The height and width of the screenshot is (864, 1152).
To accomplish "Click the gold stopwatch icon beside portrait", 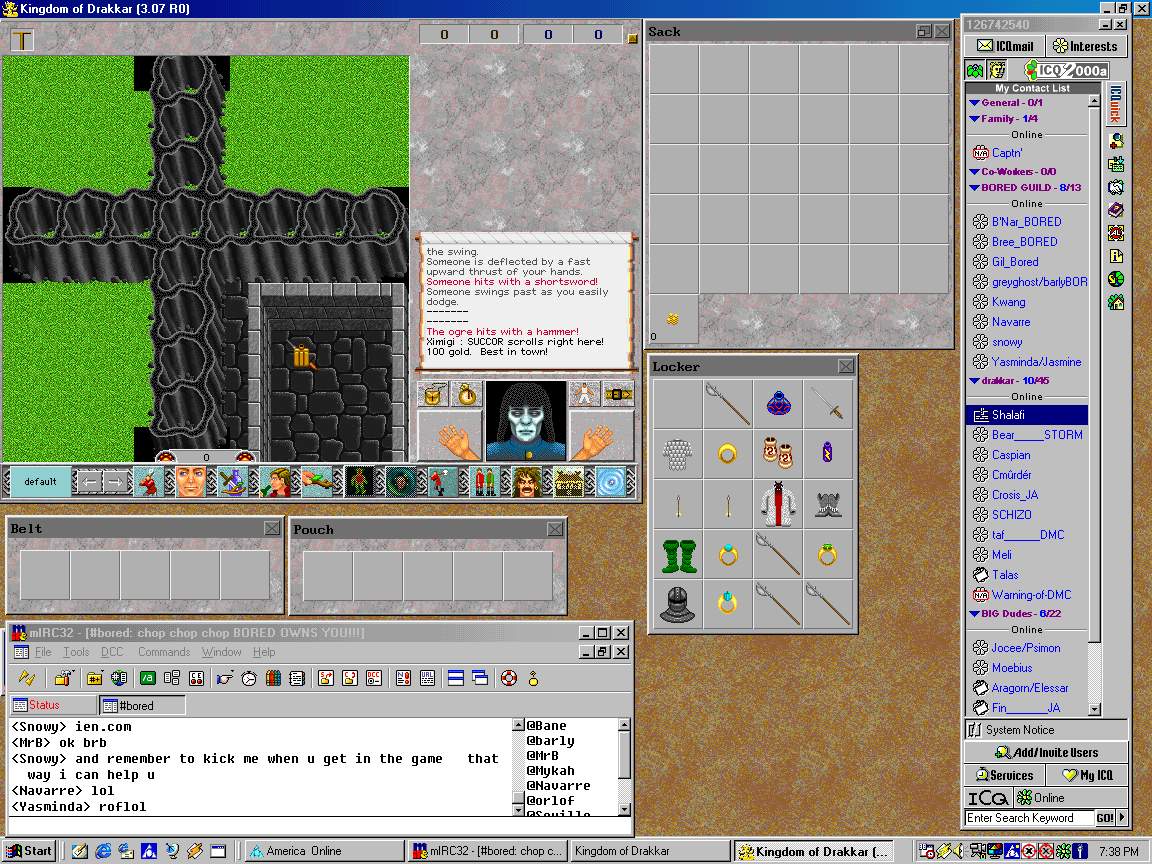I will point(466,394).
